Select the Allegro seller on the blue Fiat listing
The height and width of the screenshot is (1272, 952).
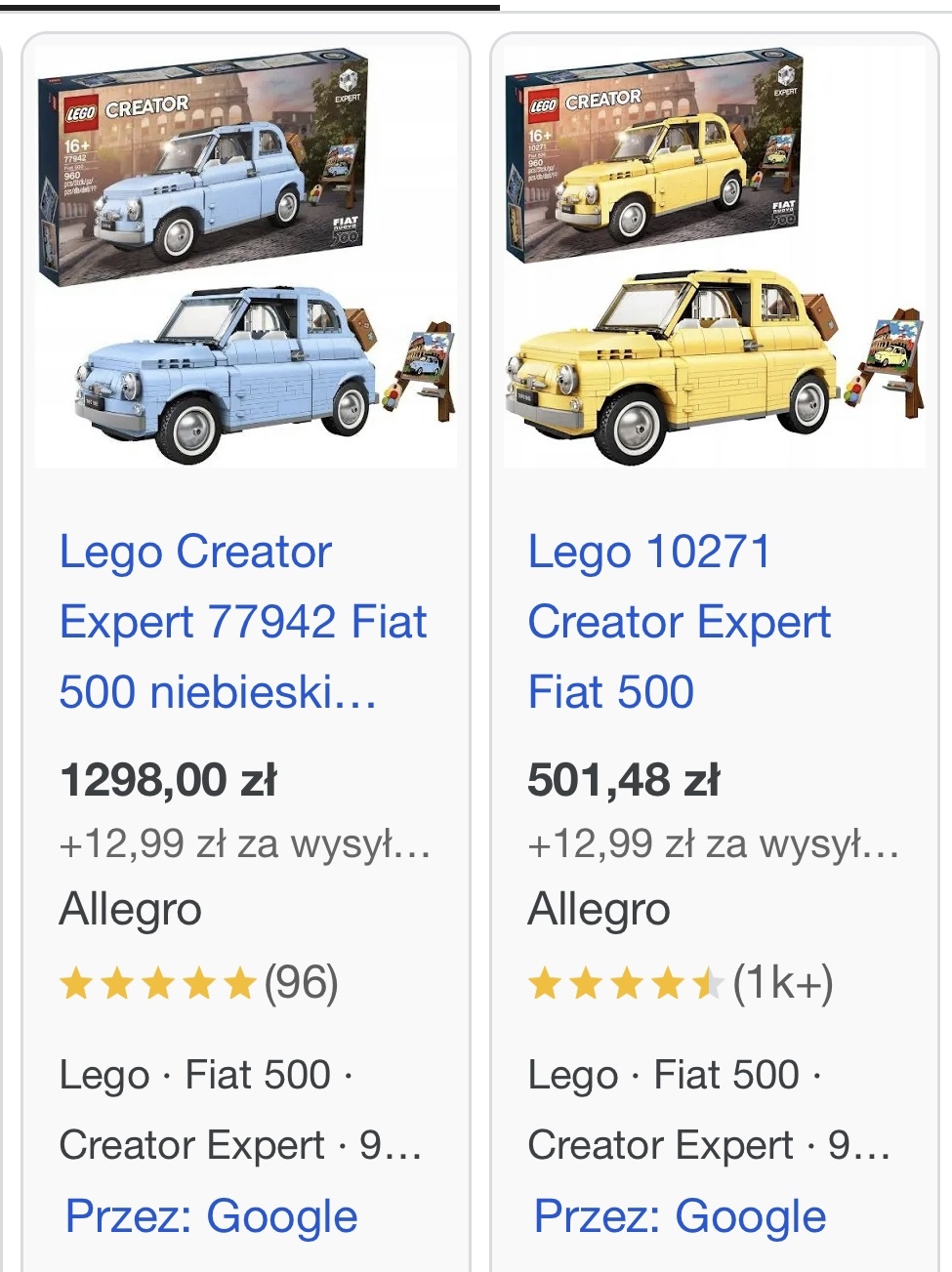click(x=131, y=910)
